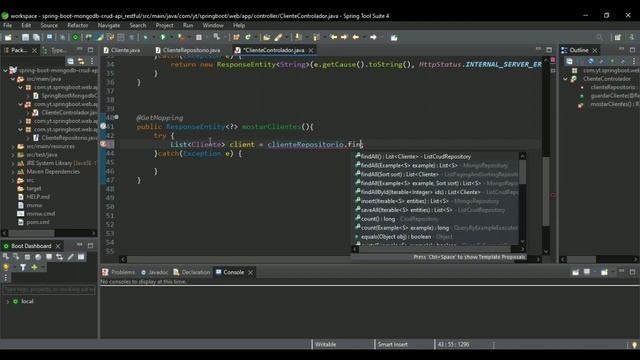Screen dimensions: 640x360
Task: Click the tip lightbulb in status bar
Action: [x=634, y=344]
